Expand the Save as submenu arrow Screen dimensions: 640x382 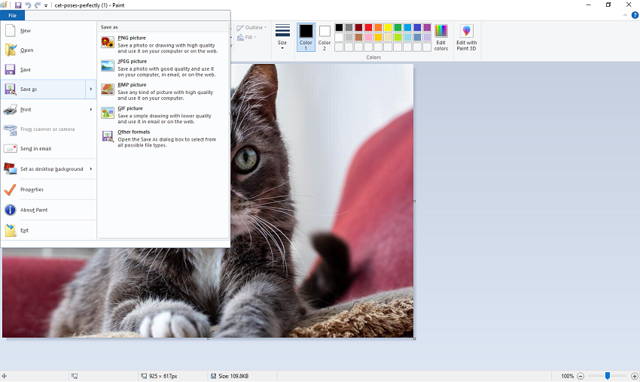(x=91, y=89)
